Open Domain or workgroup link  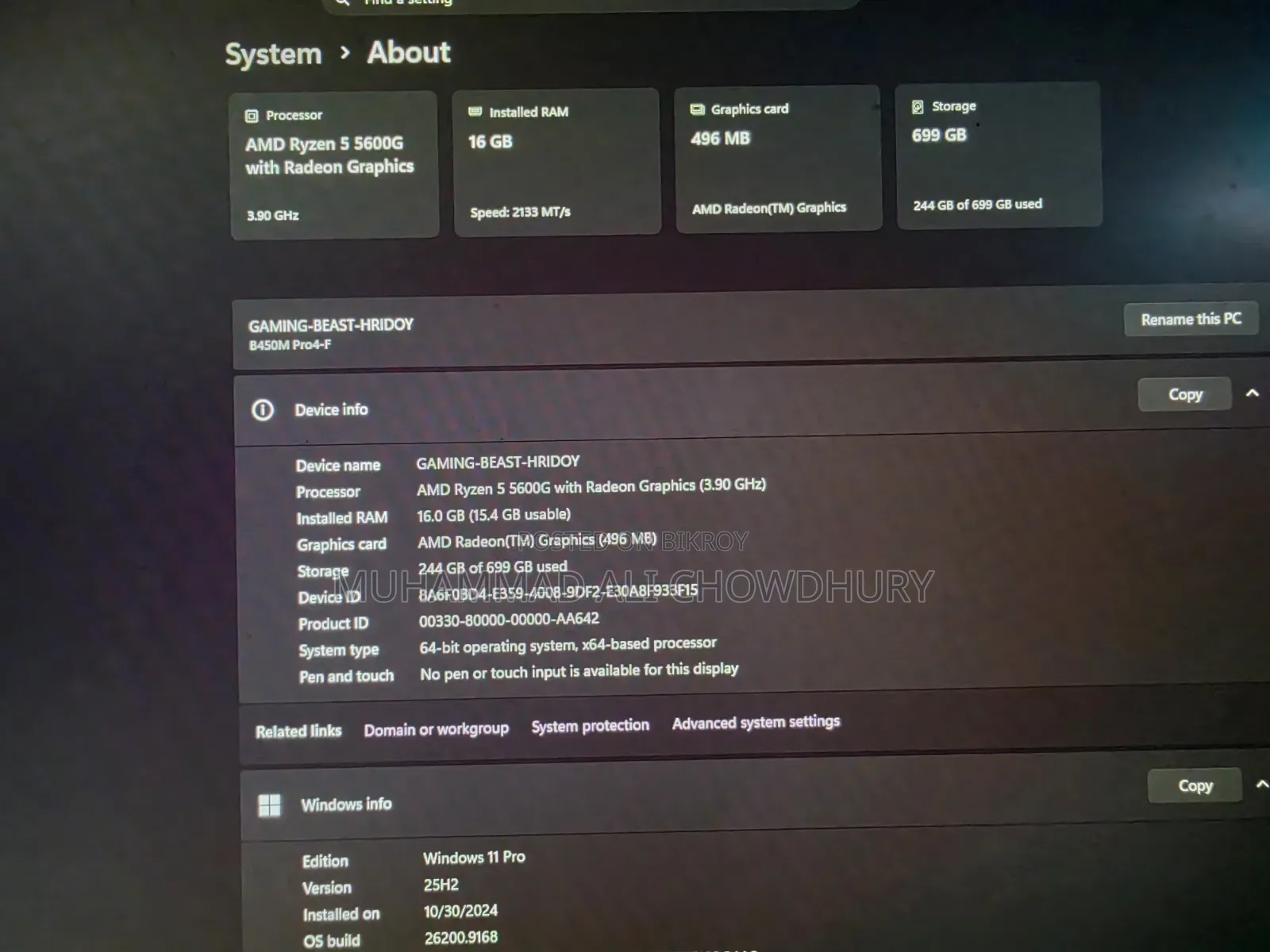point(437,729)
